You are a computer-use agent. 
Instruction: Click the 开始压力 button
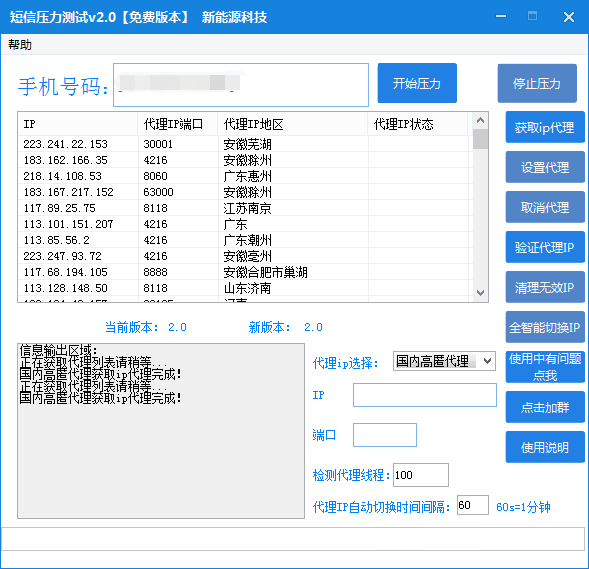[x=417, y=83]
